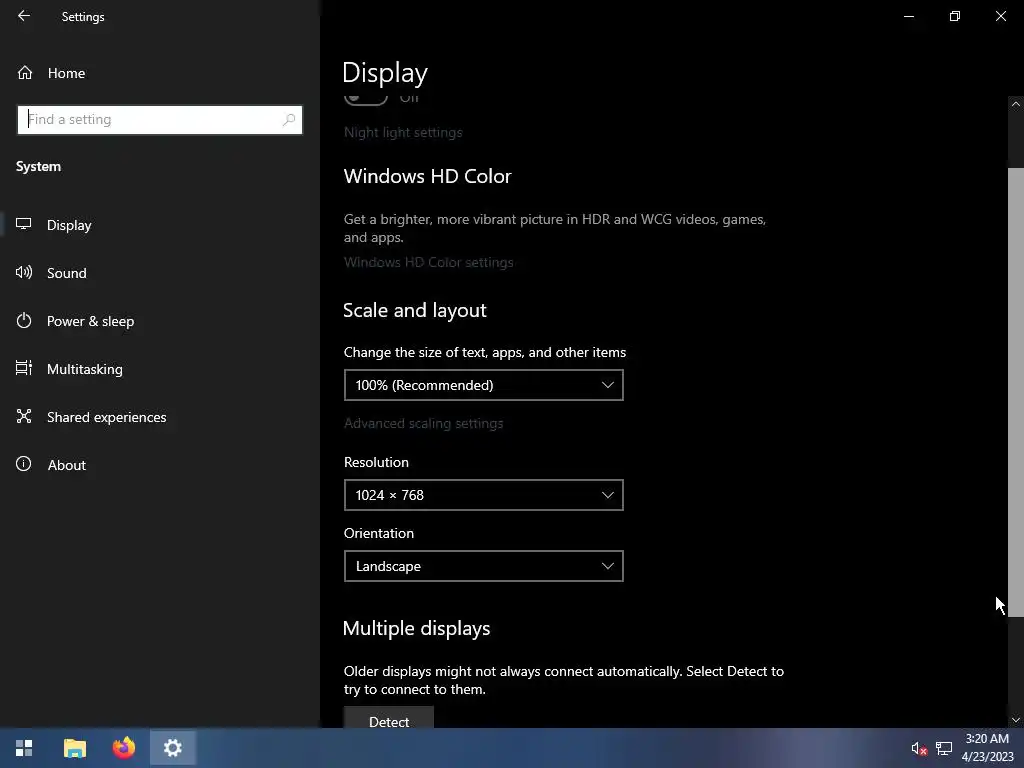Viewport: 1024px width, 768px height.
Task: Click the Detect button
Action: 389,717
